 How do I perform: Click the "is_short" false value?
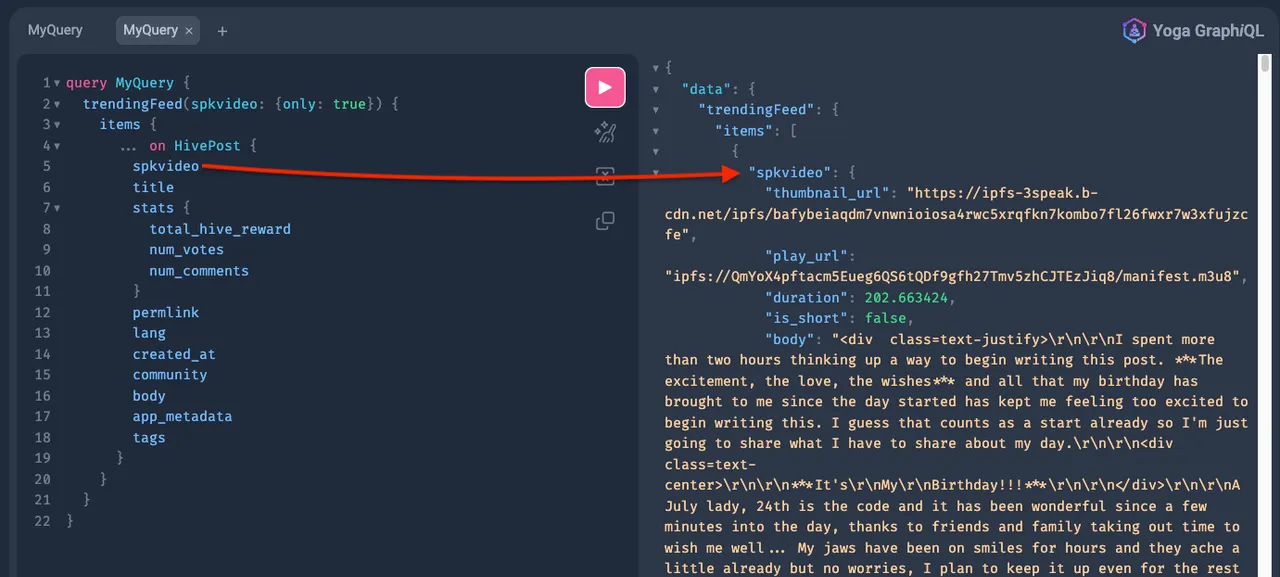[885, 319]
